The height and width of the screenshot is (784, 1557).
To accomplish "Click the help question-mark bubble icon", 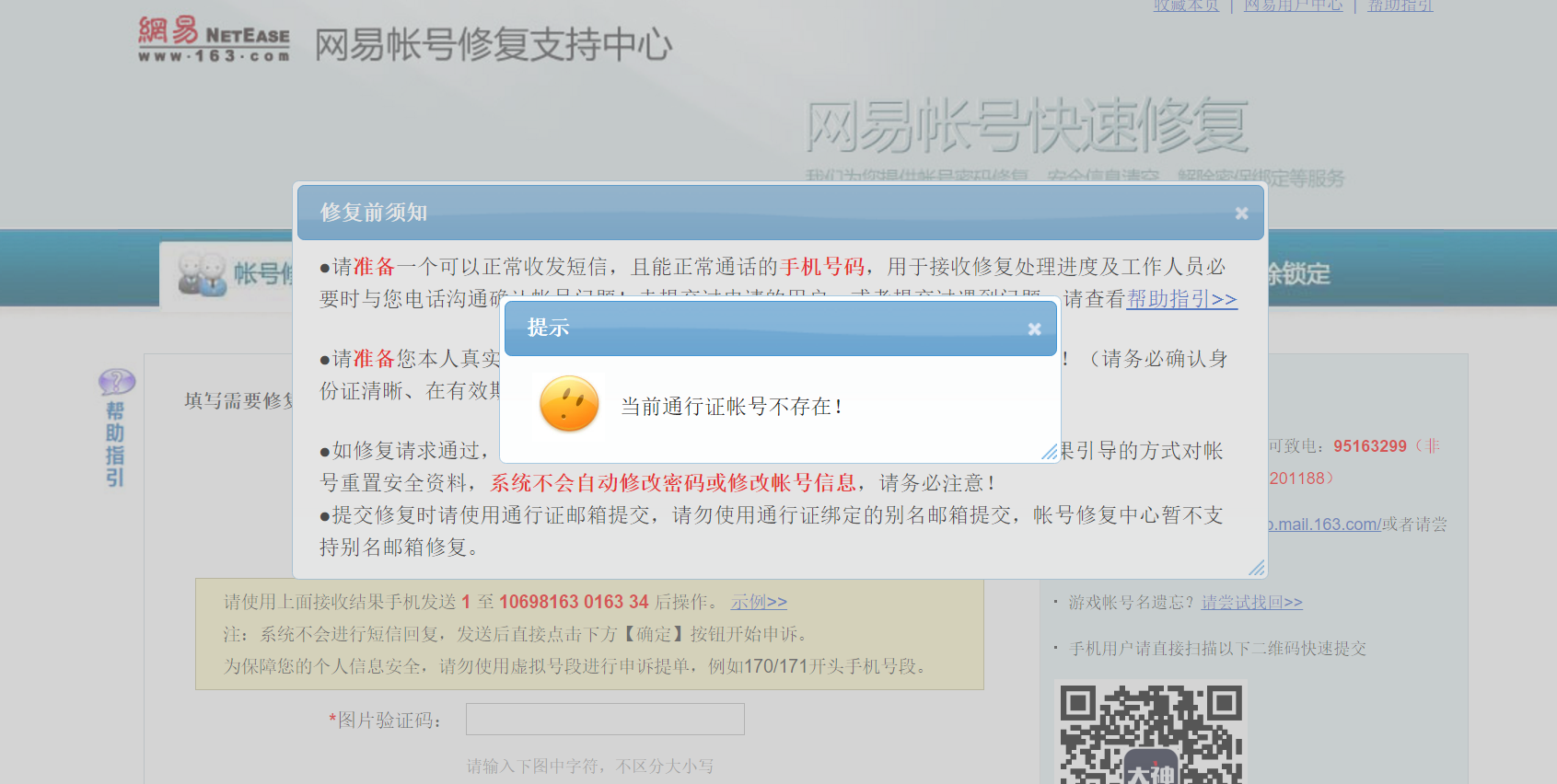I will click(117, 381).
